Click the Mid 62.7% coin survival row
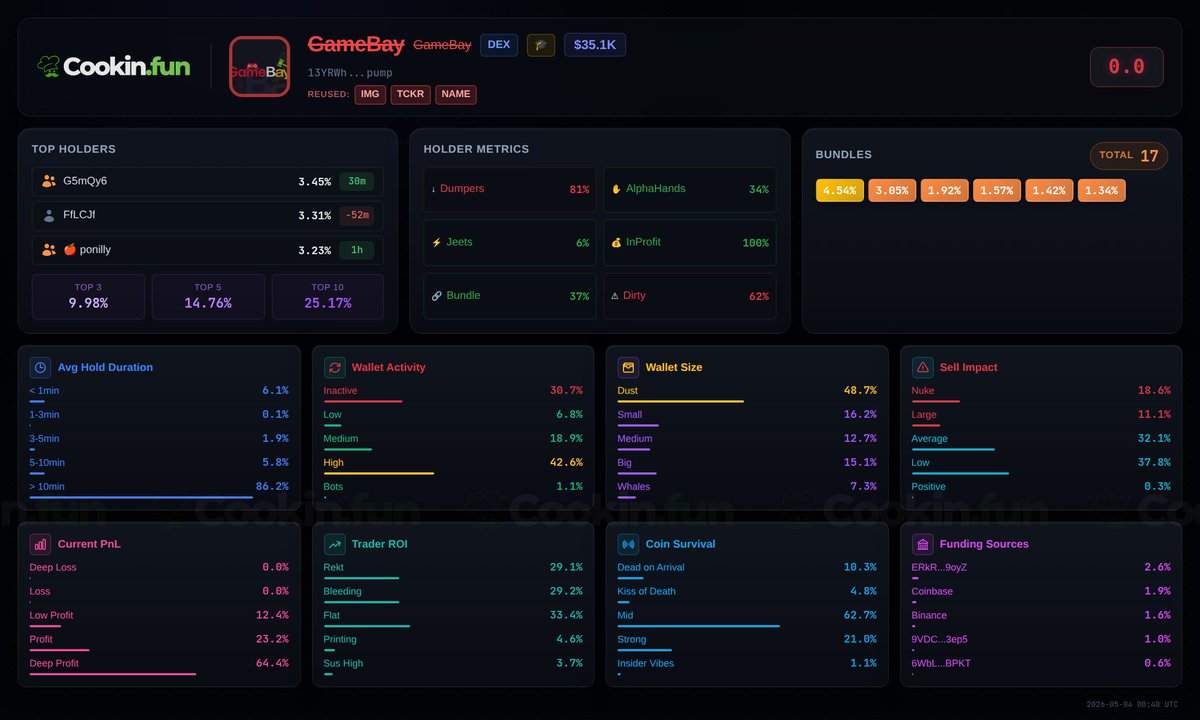The height and width of the screenshot is (720, 1200). coord(747,617)
